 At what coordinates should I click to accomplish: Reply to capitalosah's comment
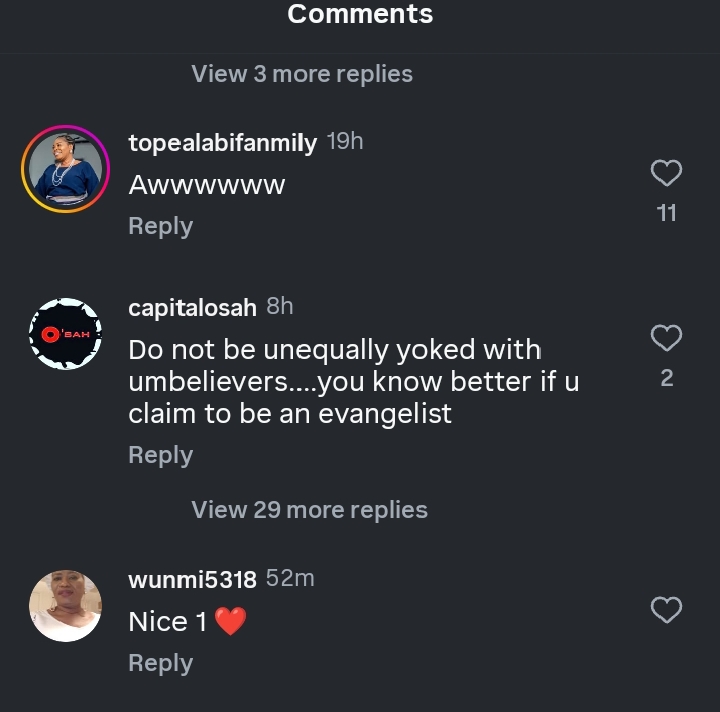160,455
